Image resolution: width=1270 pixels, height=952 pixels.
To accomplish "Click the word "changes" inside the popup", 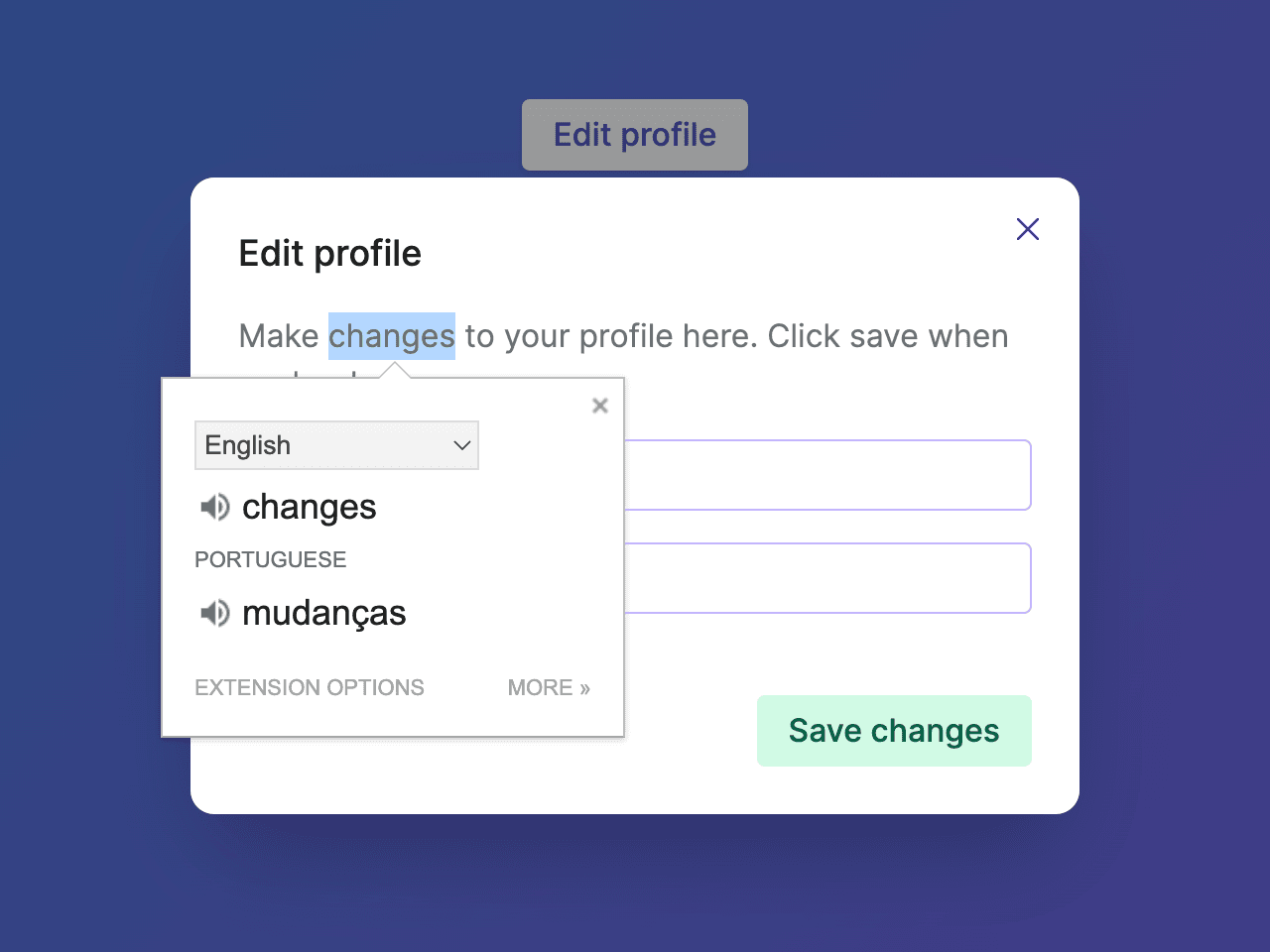I will point(309,507).
